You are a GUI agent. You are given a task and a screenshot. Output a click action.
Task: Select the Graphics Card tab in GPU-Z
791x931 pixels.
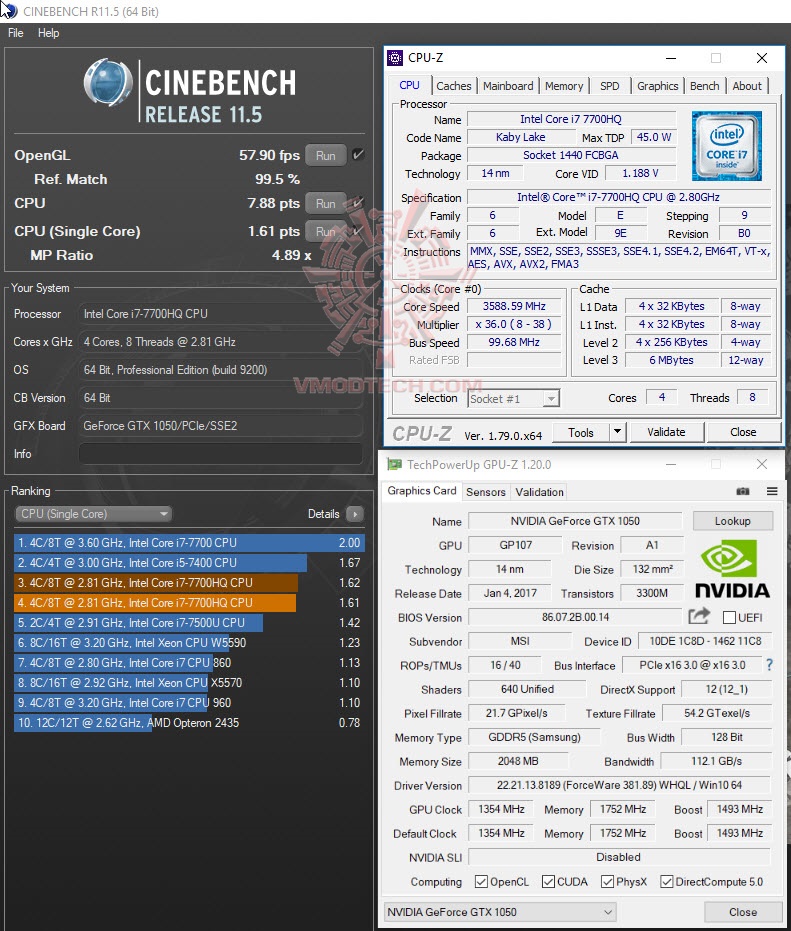[x=422, y=490]
